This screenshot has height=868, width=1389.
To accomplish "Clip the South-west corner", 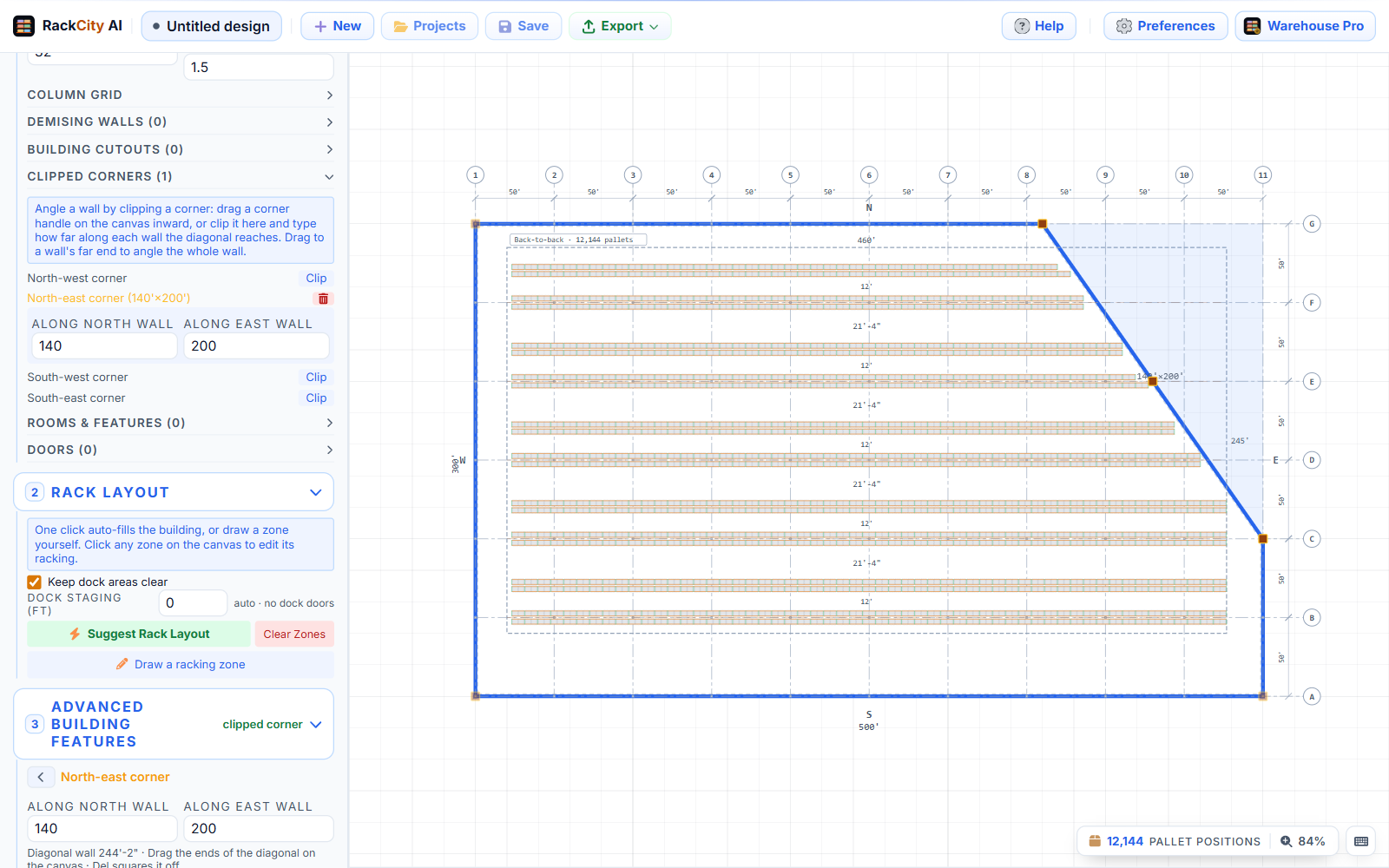I will click(316, 377).
